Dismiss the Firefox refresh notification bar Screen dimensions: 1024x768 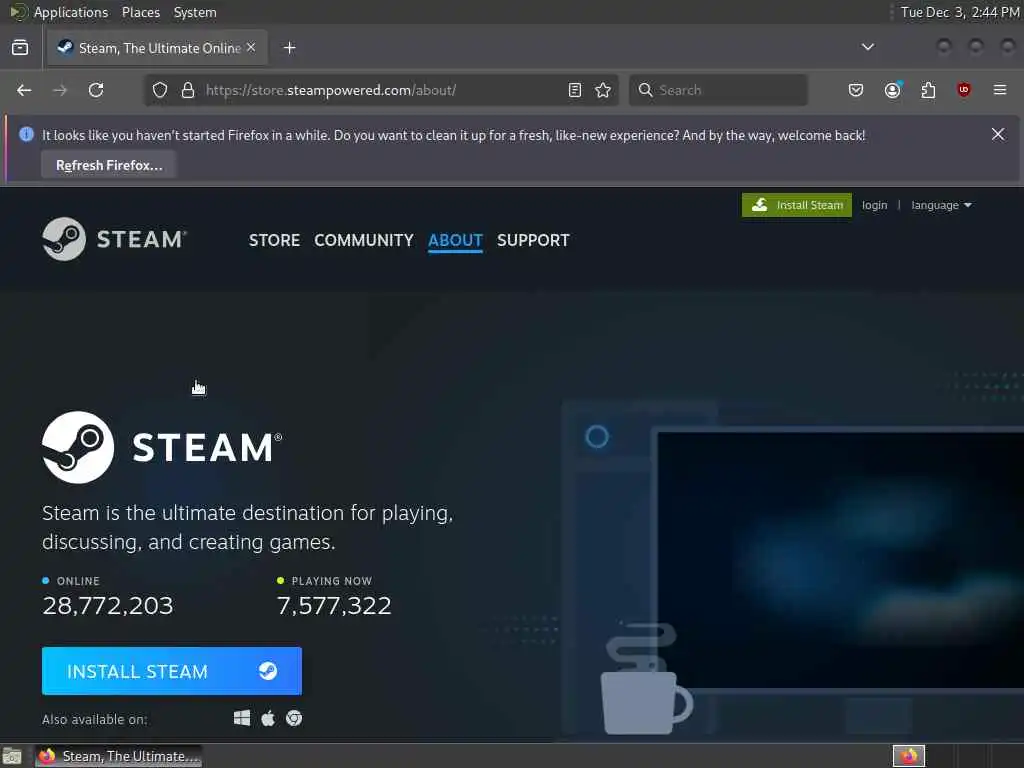pos(998,135)
